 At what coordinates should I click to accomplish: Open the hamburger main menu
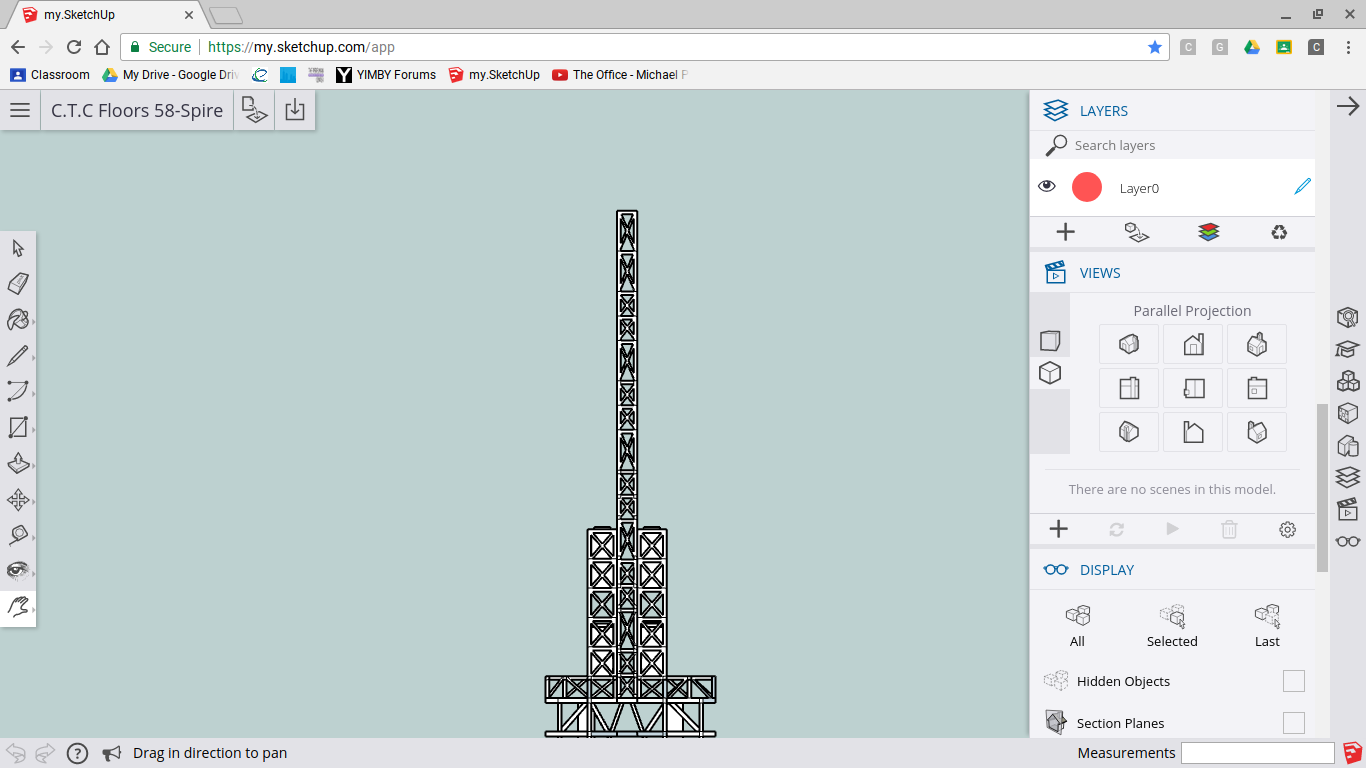pyautogui.click(x=20, y=110)
